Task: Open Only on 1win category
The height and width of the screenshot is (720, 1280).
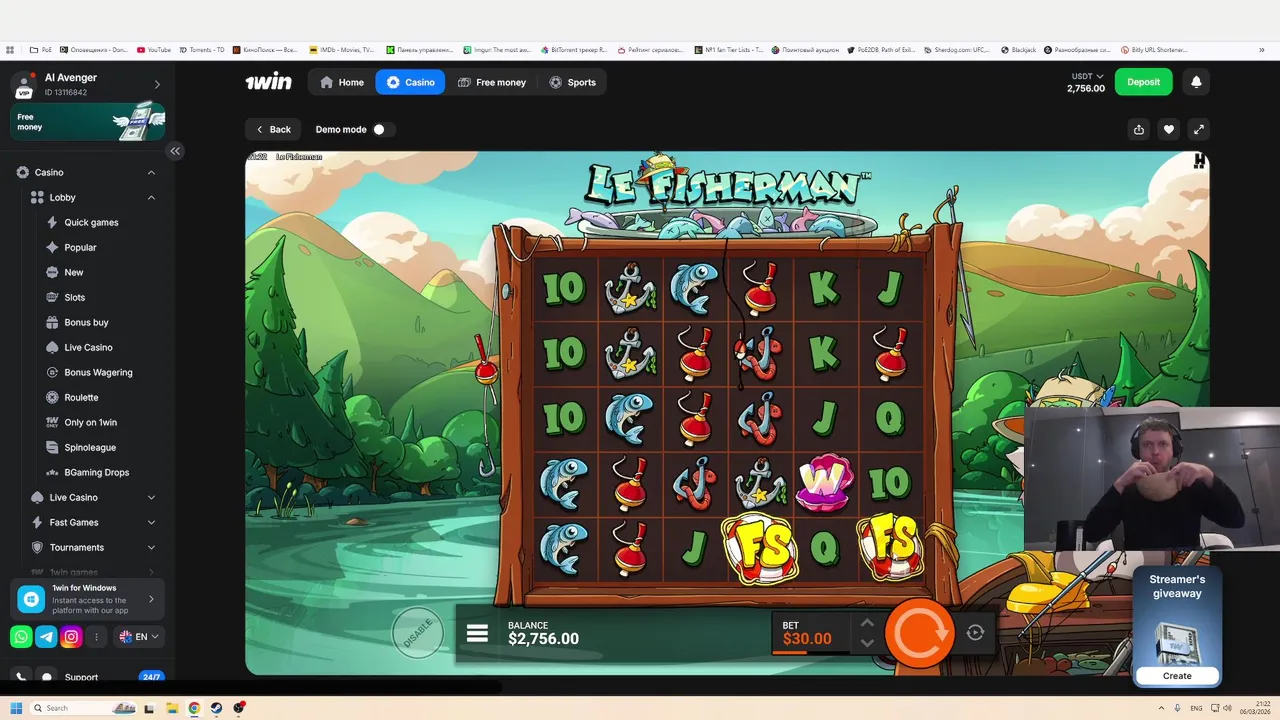Action: (90, 422)
